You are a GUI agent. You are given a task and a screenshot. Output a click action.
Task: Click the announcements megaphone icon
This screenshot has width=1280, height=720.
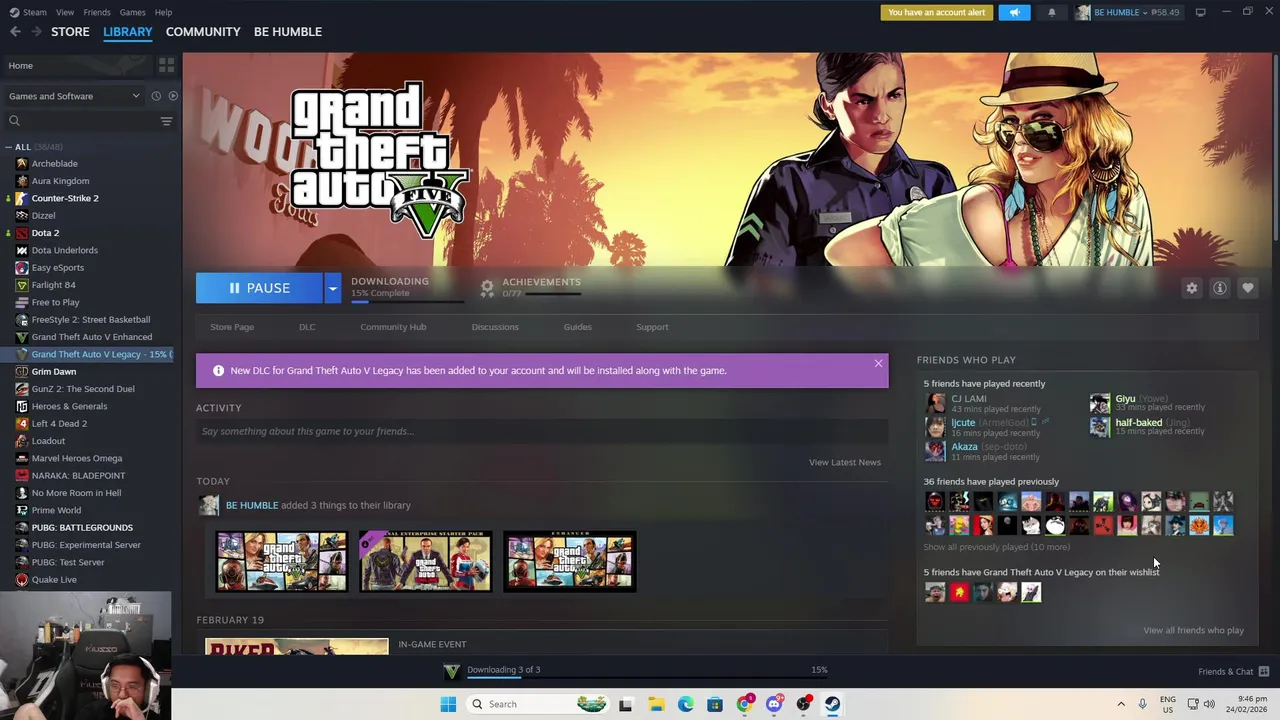[x=1014, y=12]
